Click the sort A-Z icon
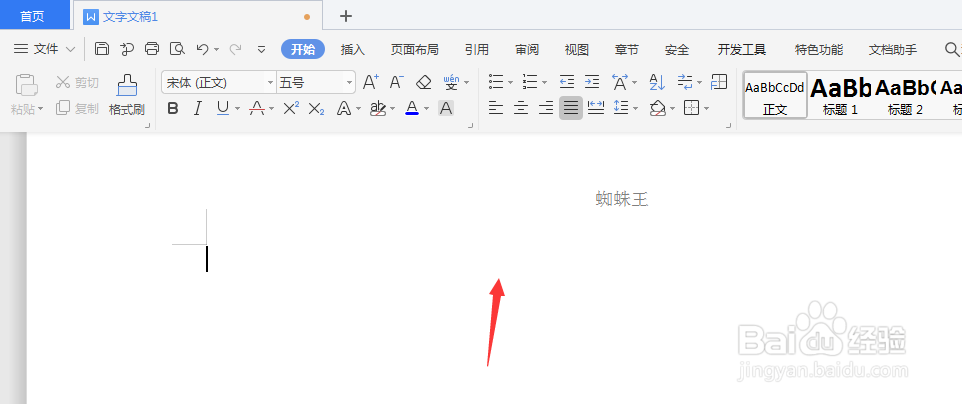The height and width of the screenshot is (404, 962). 657,82
